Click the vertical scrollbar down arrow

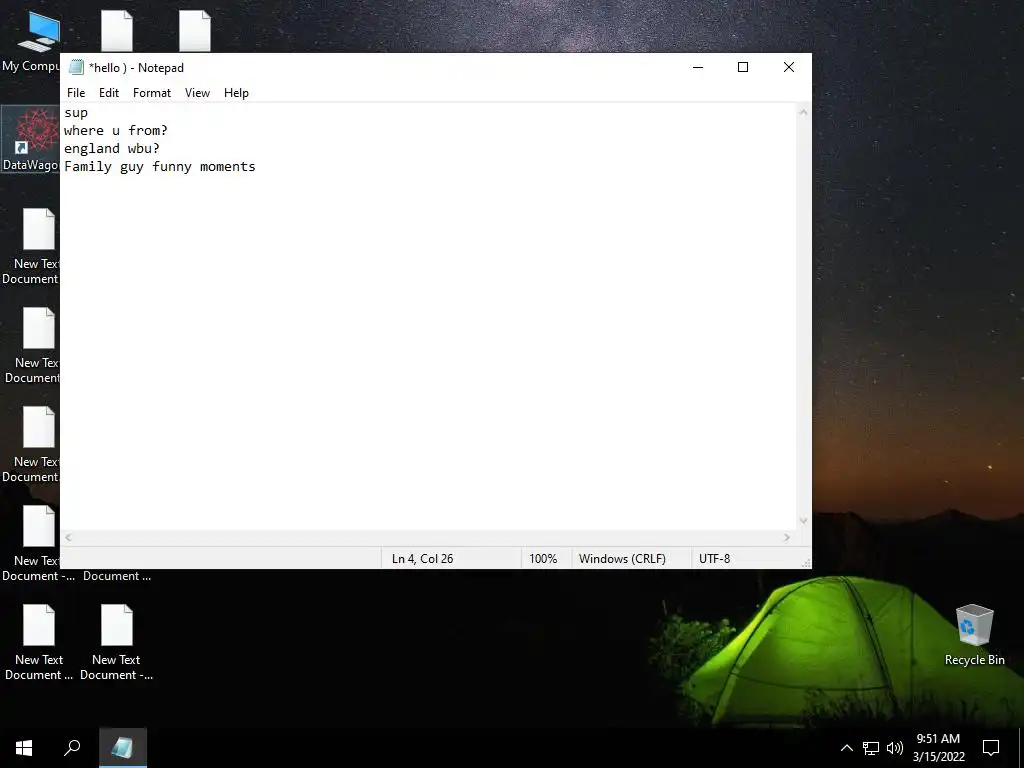coord(803,520)
